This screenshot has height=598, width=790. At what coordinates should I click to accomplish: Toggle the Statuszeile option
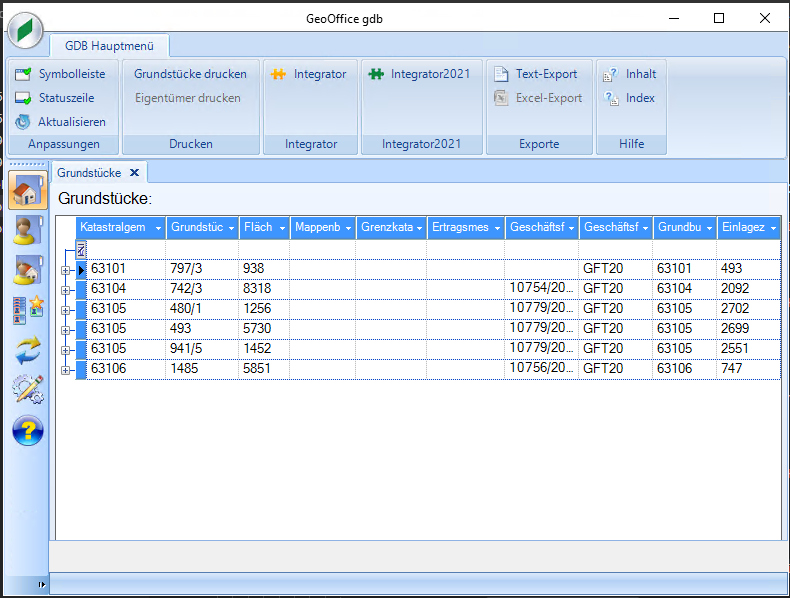point(54,98)
